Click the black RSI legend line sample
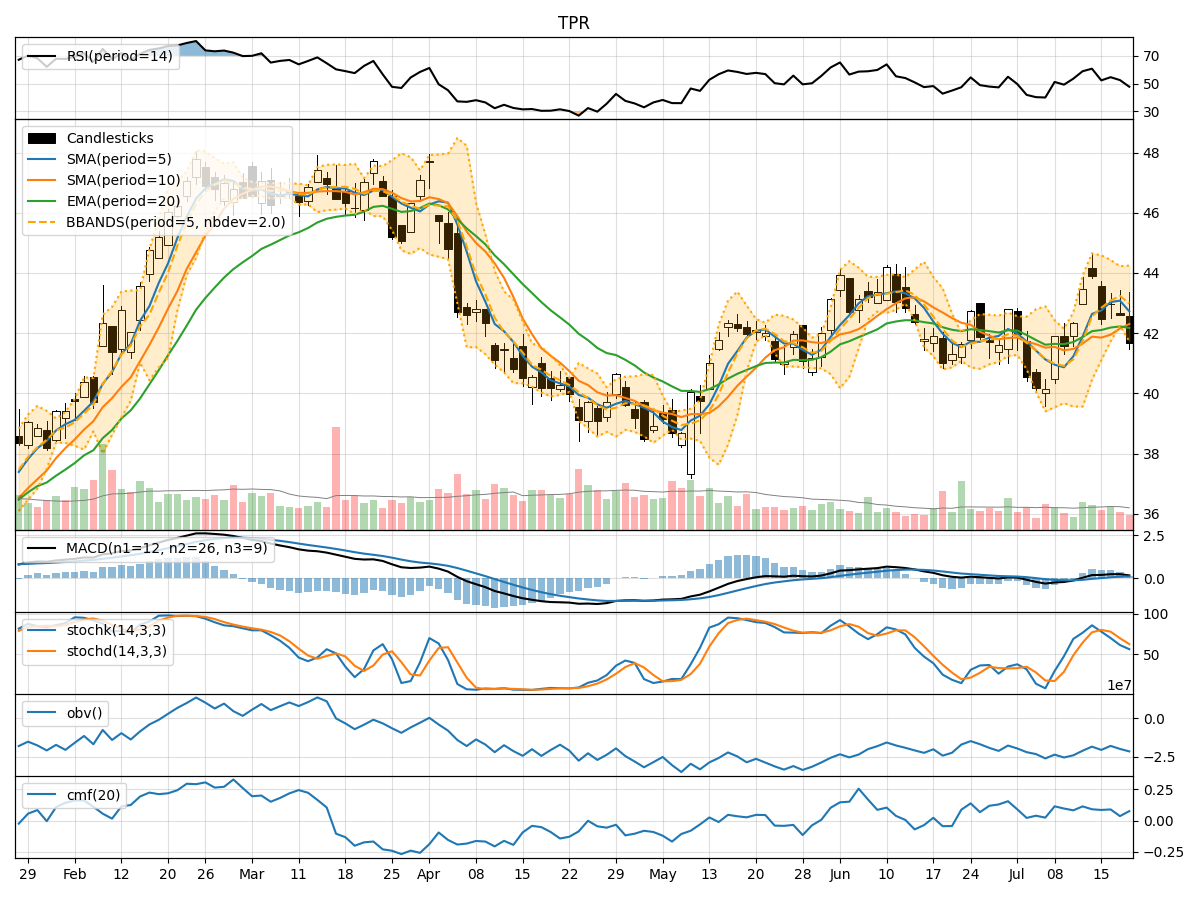This screenshot has width=1200, height=900. pyautogui.click(x=42, y=56)
